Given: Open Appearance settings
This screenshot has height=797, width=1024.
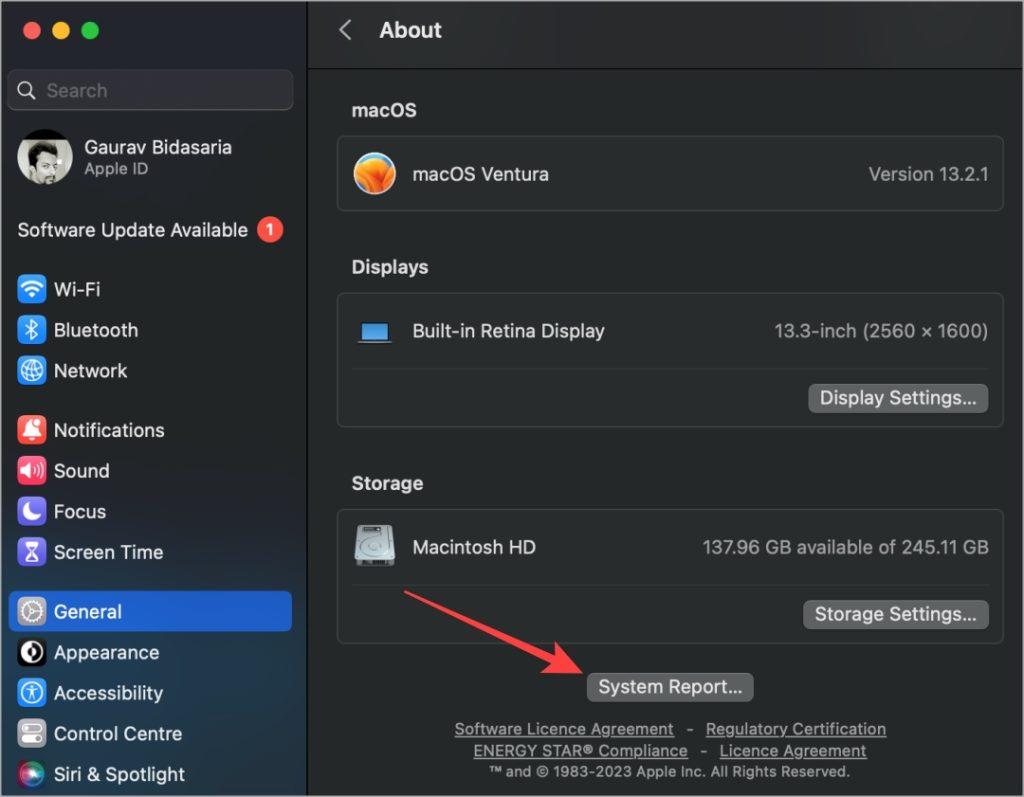Looking at the screenshot, I should (150, 652).
